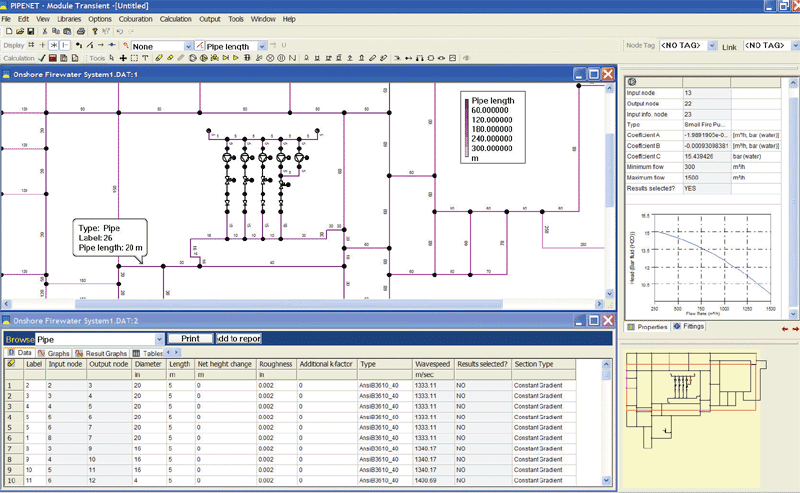Click the Print printer icon in toolbar

coord(81,31)
